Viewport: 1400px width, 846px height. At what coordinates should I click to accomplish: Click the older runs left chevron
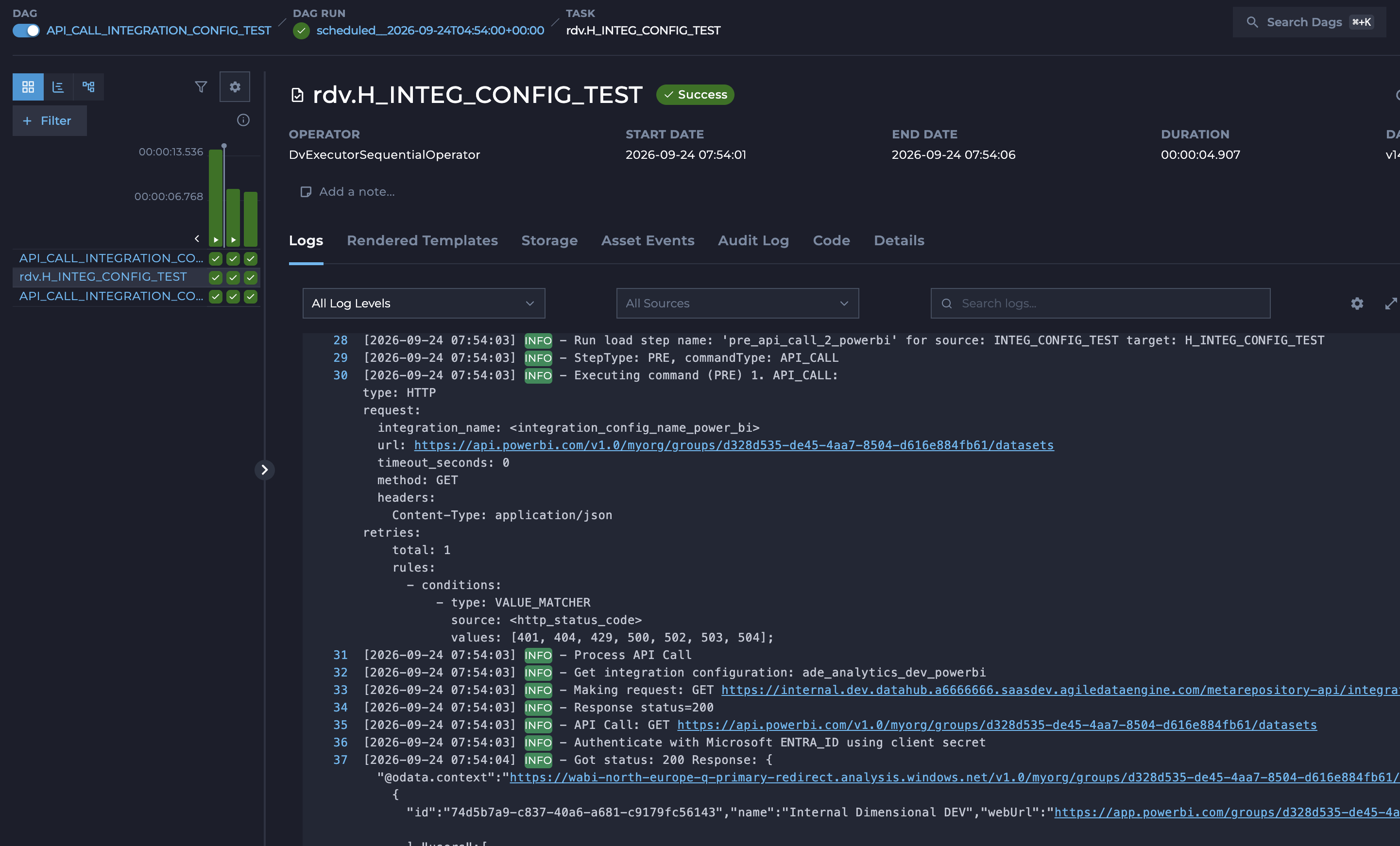[x=197, y=238]
